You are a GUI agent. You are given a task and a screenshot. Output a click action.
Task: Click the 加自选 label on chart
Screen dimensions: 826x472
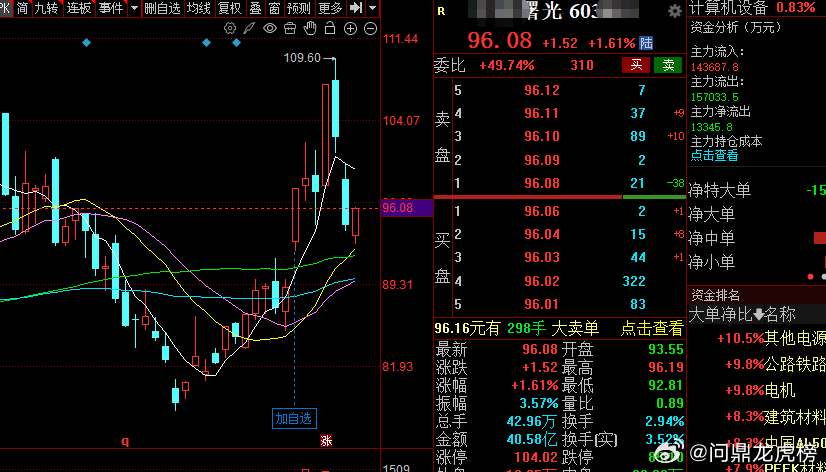click(x=294, y=419)
